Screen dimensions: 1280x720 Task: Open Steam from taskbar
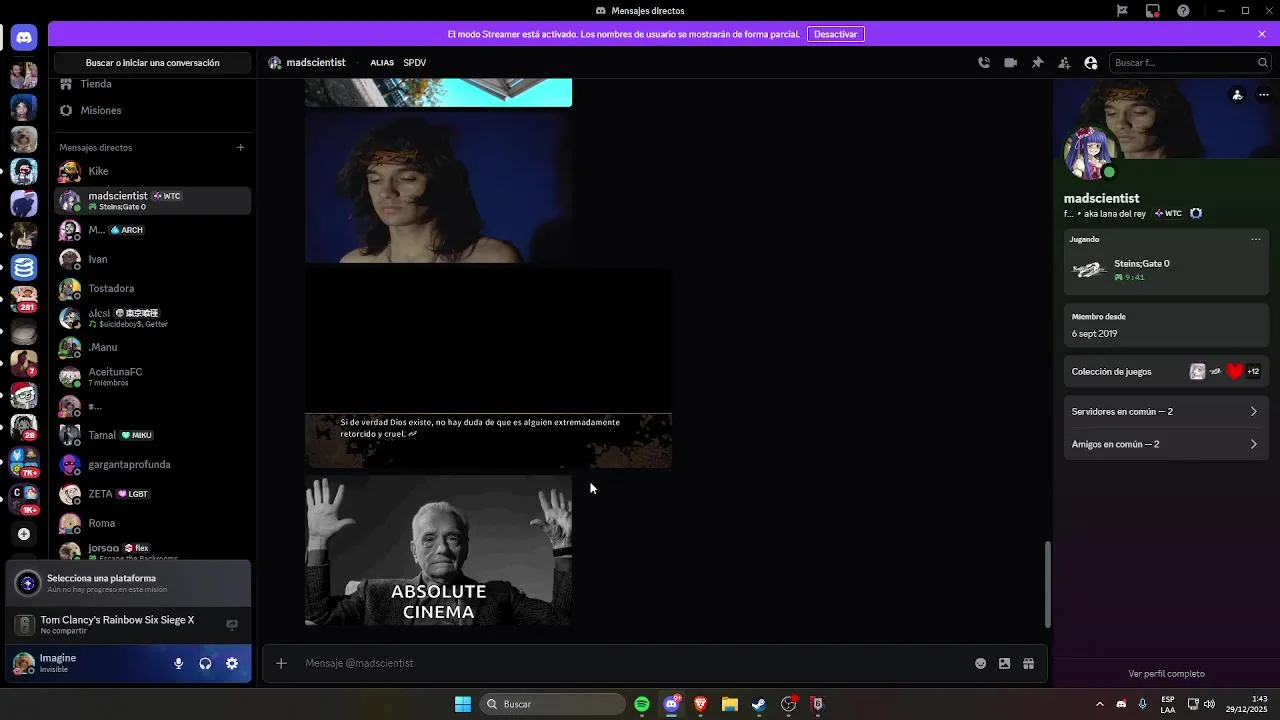click(759, 704)
